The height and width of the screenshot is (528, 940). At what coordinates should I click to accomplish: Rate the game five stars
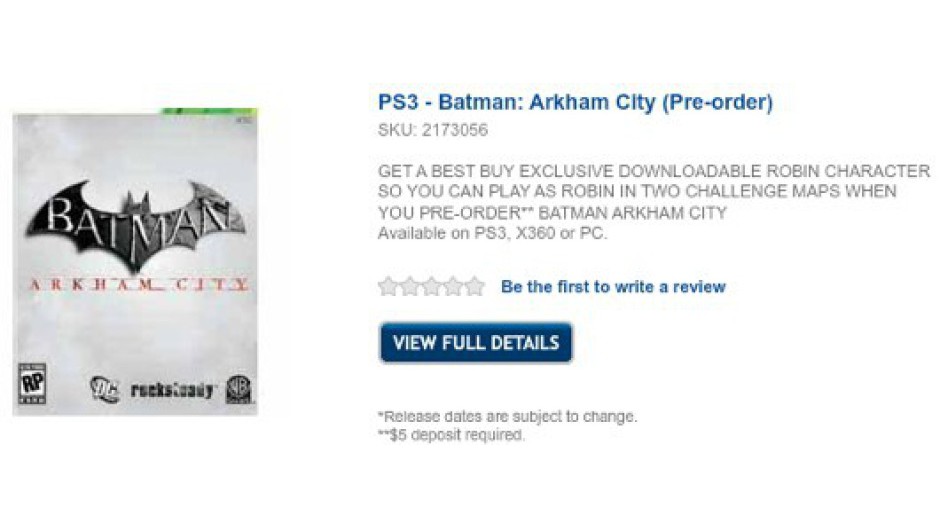click(474, 287)
